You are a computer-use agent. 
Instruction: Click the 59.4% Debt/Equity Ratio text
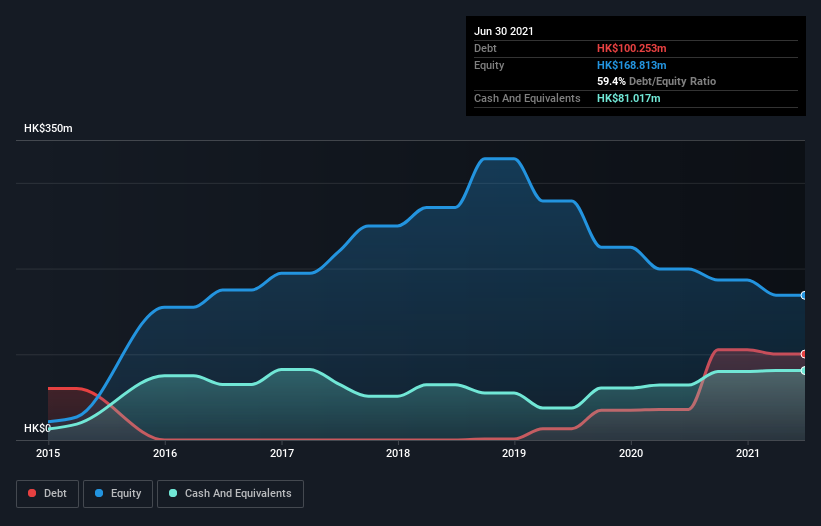click(657, 81)
